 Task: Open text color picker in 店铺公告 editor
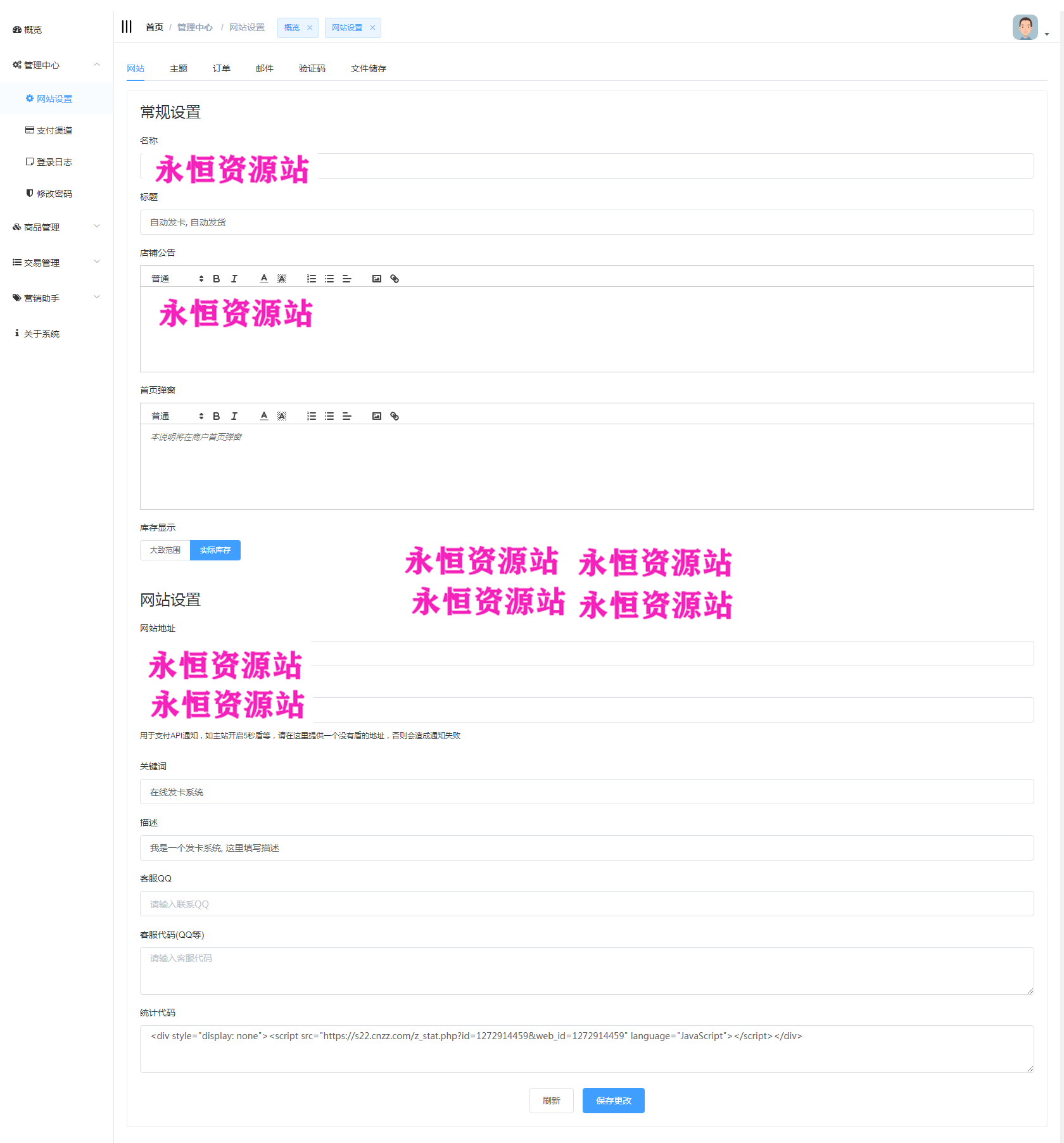pyautogui.click(x=264, y=279)
